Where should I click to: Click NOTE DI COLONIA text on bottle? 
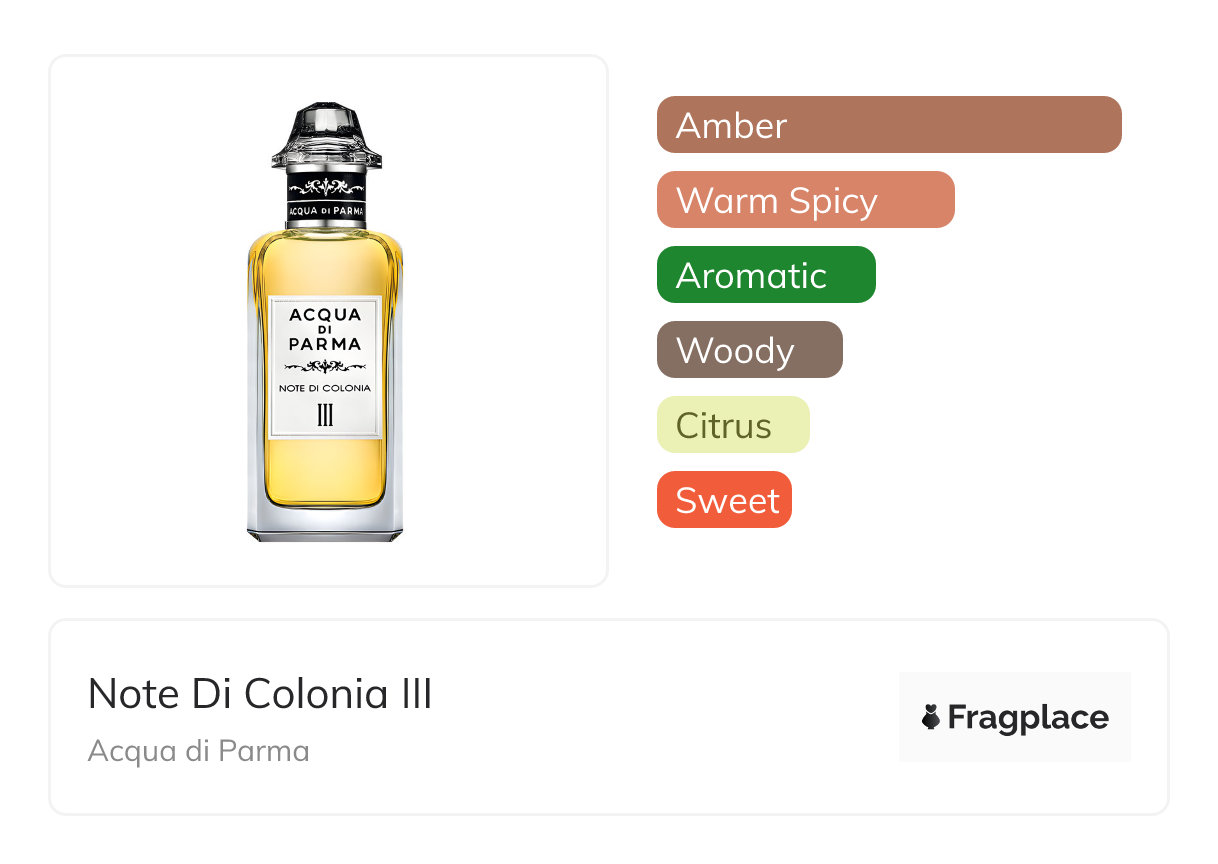(x=325, y=388)
